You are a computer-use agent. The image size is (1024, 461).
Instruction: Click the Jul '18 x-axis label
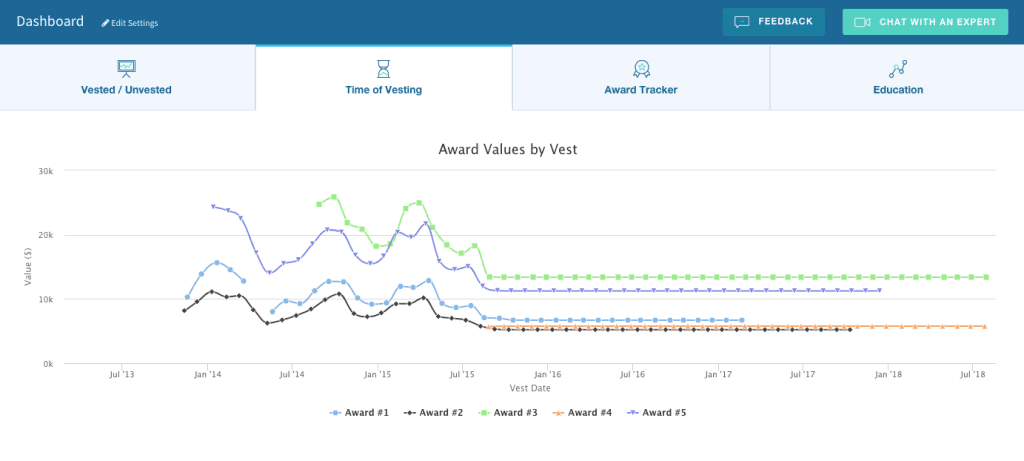pos(972,375)
